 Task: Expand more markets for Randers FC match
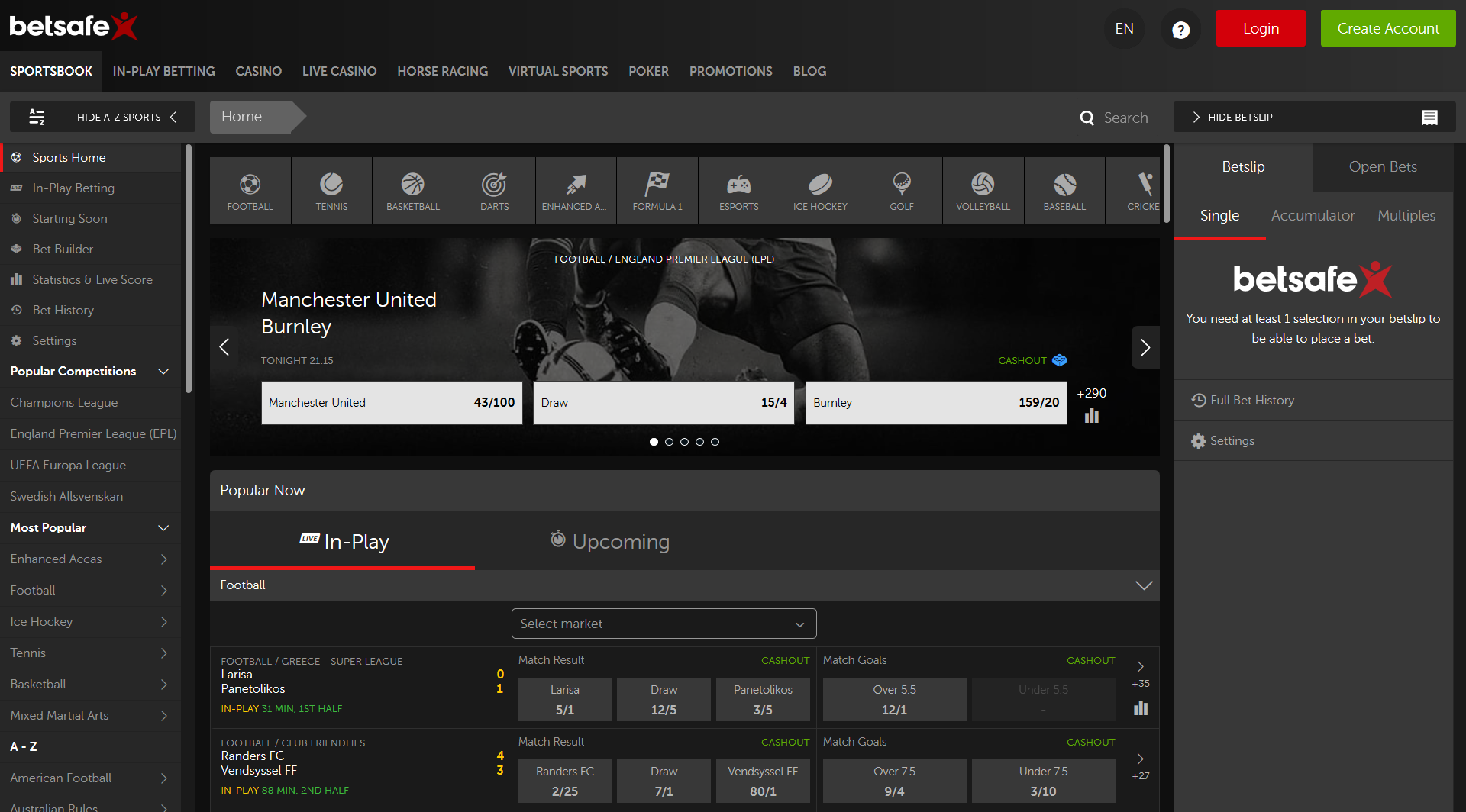(1141, 759)
